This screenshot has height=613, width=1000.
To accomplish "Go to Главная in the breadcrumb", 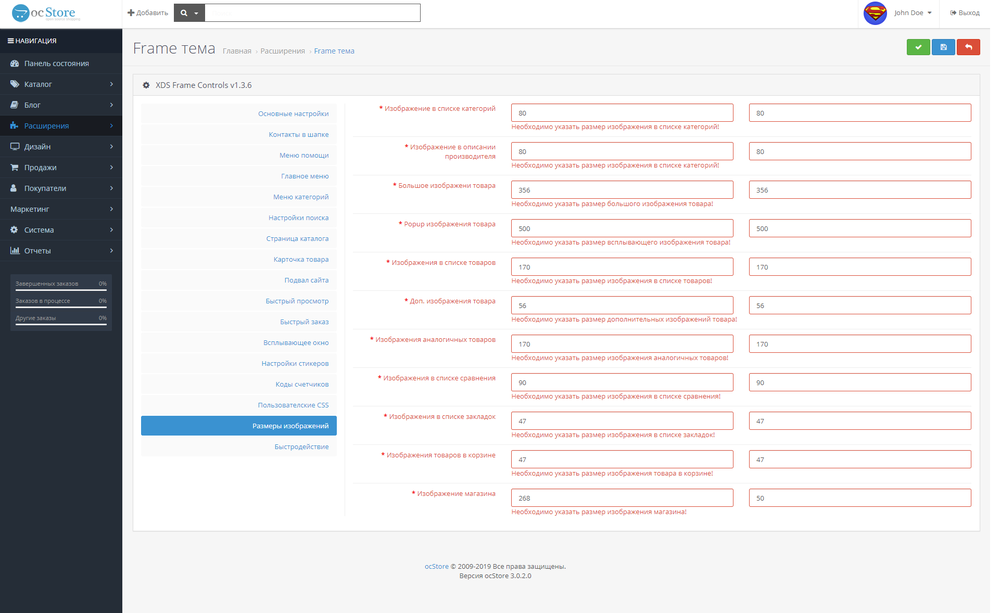I will [x=237, y=50].
